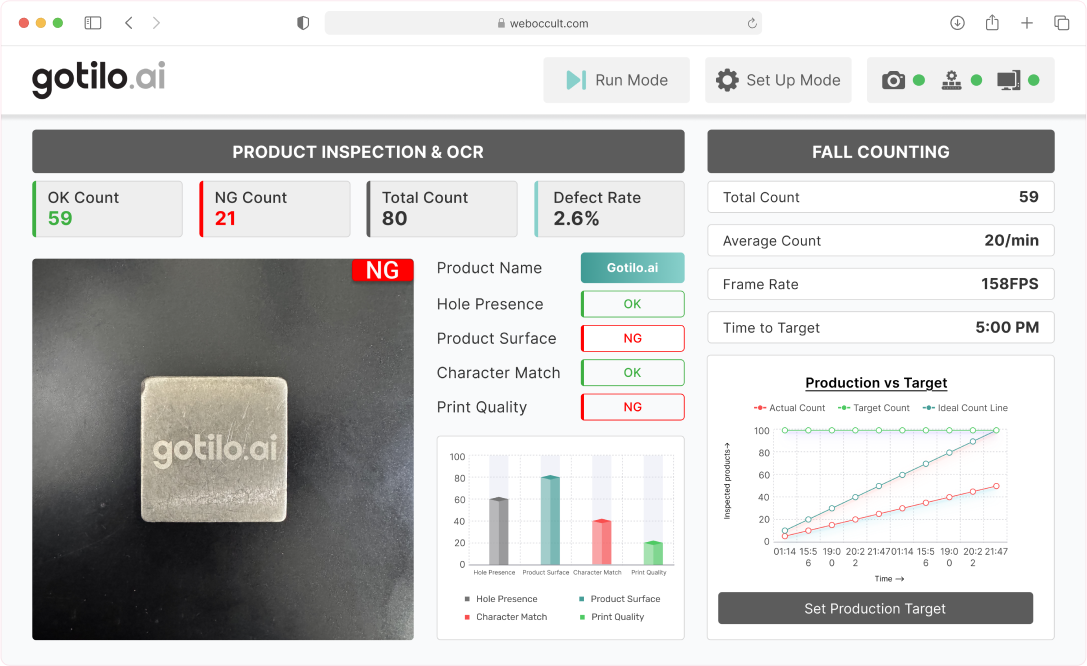Viewport: 1087px width, 666px height.
Task: Click the gotilo.ai logo
Action: pos(98,79)
